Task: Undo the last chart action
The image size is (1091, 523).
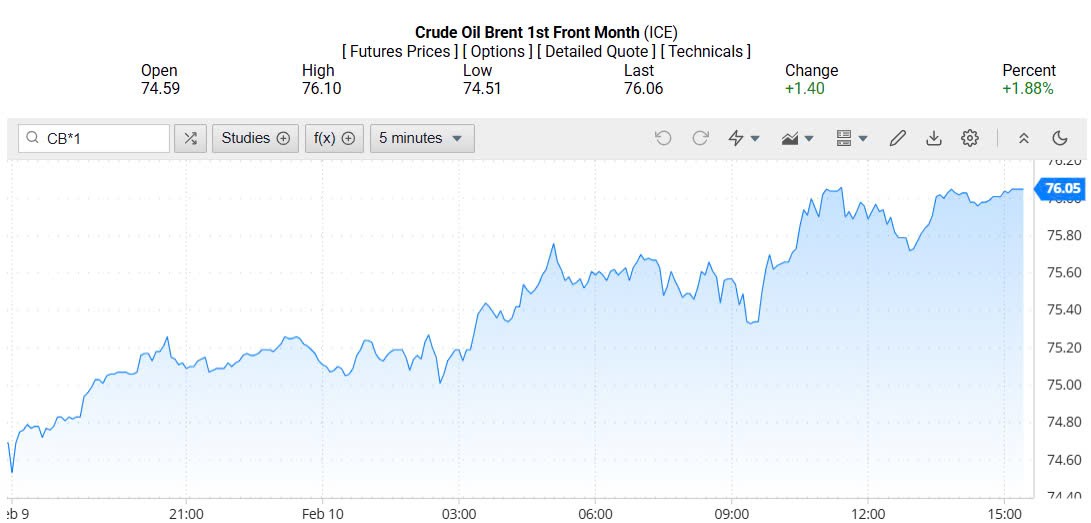Action: 663,138
